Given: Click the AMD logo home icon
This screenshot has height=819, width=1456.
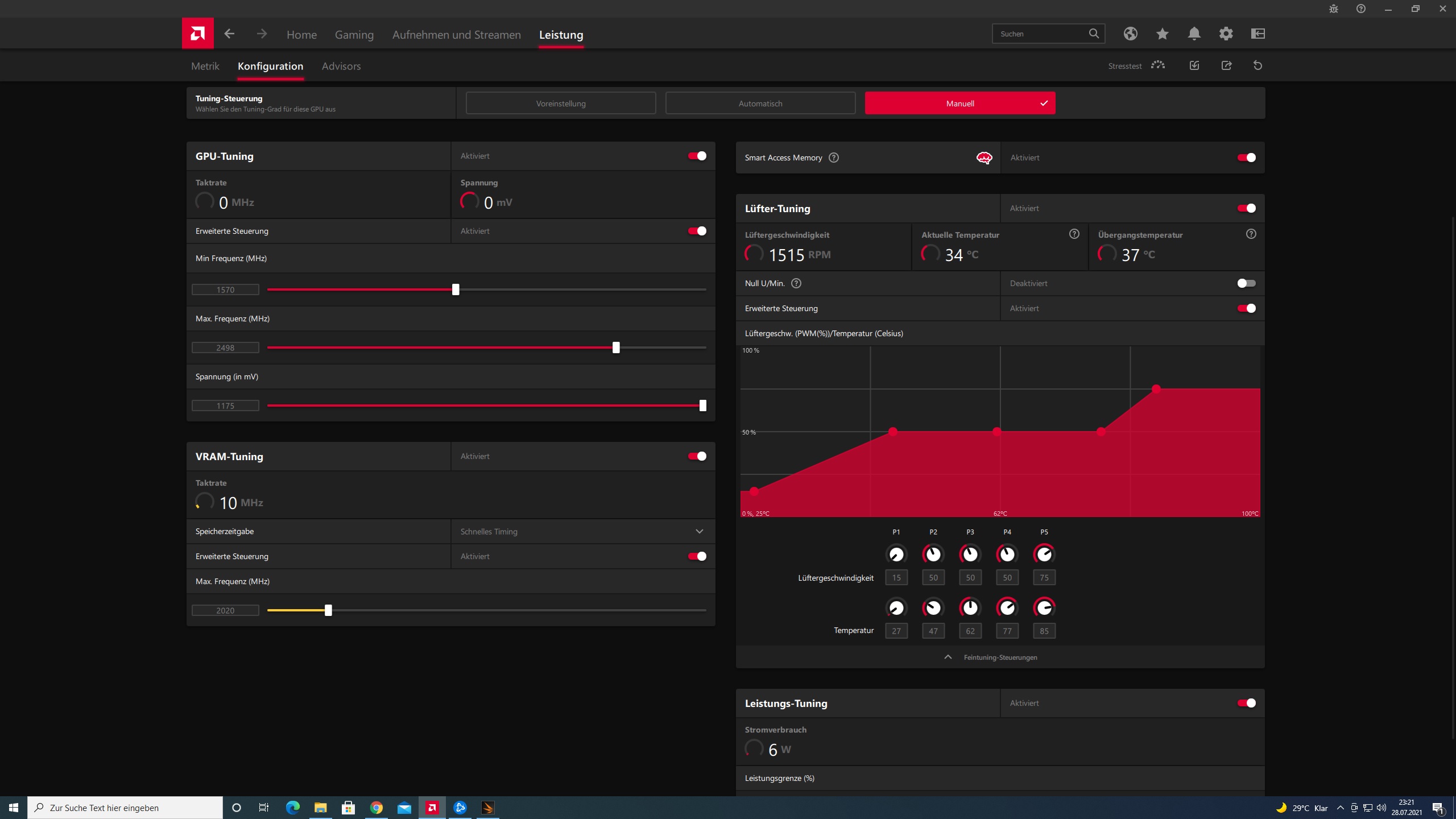Looking at the screenshot, I should tap(197, 34).
